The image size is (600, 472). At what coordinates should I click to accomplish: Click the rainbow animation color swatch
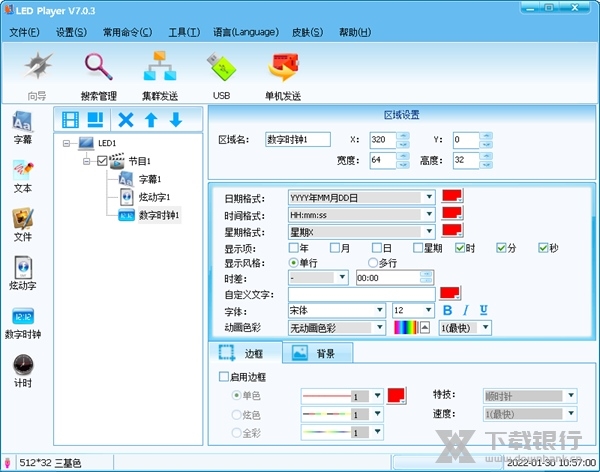[406, 328]
